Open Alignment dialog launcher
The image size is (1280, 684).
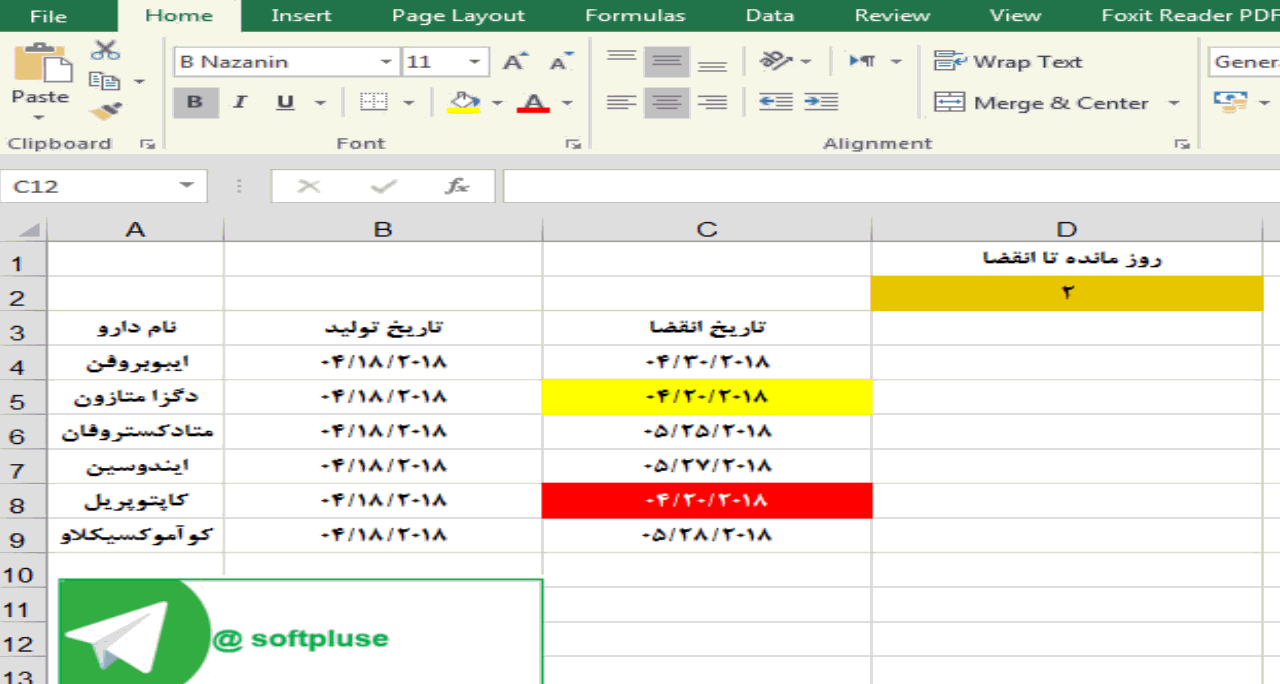tap(1184, 145)
